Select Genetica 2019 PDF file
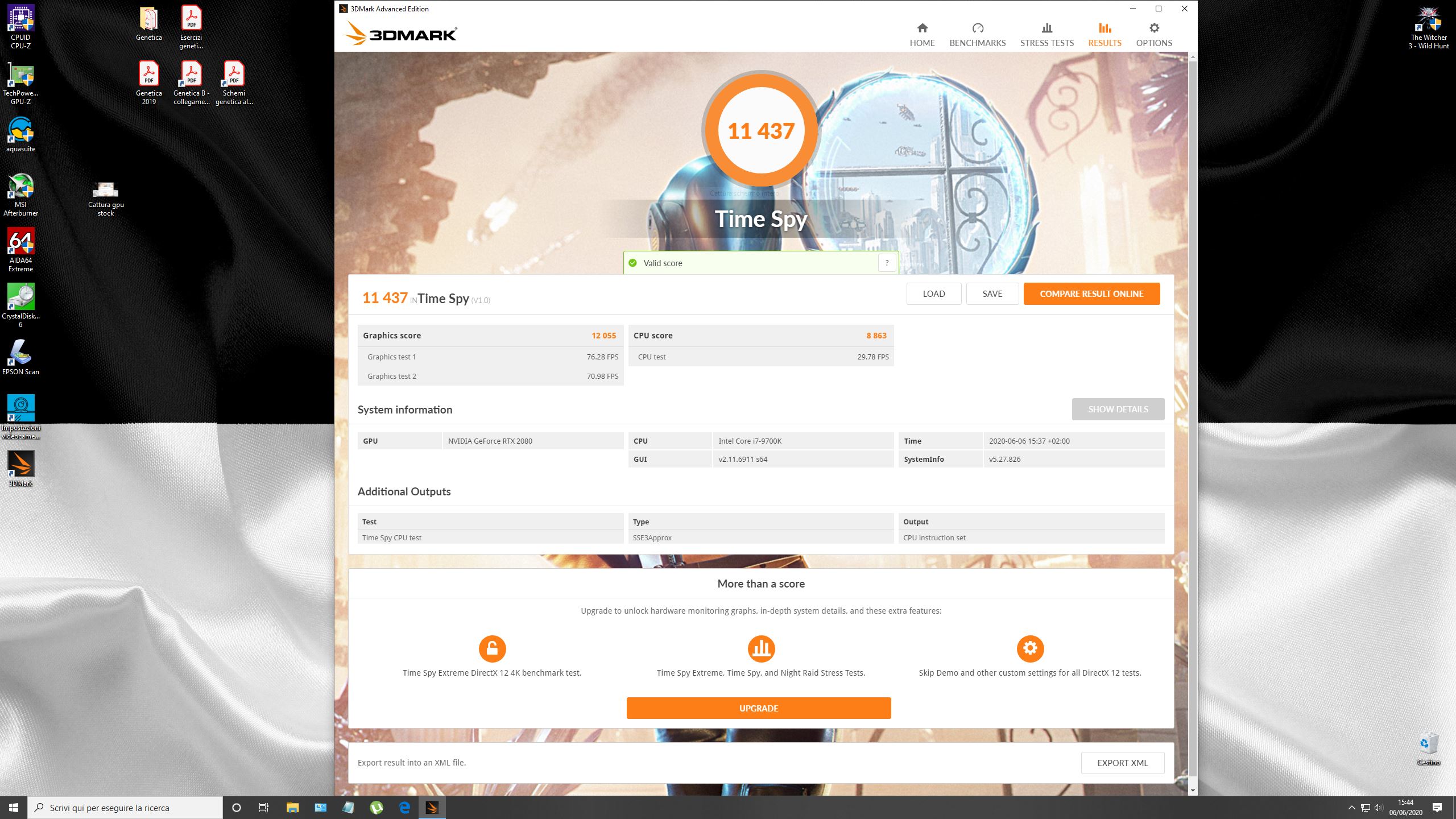The height and width of the screenshot is (819, 1456). [x=148, y=82]
